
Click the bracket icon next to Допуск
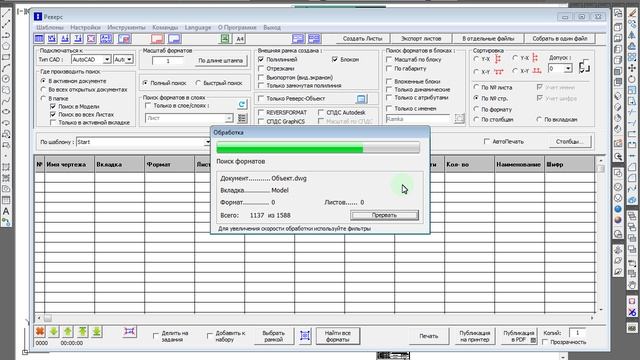point(584,66)
